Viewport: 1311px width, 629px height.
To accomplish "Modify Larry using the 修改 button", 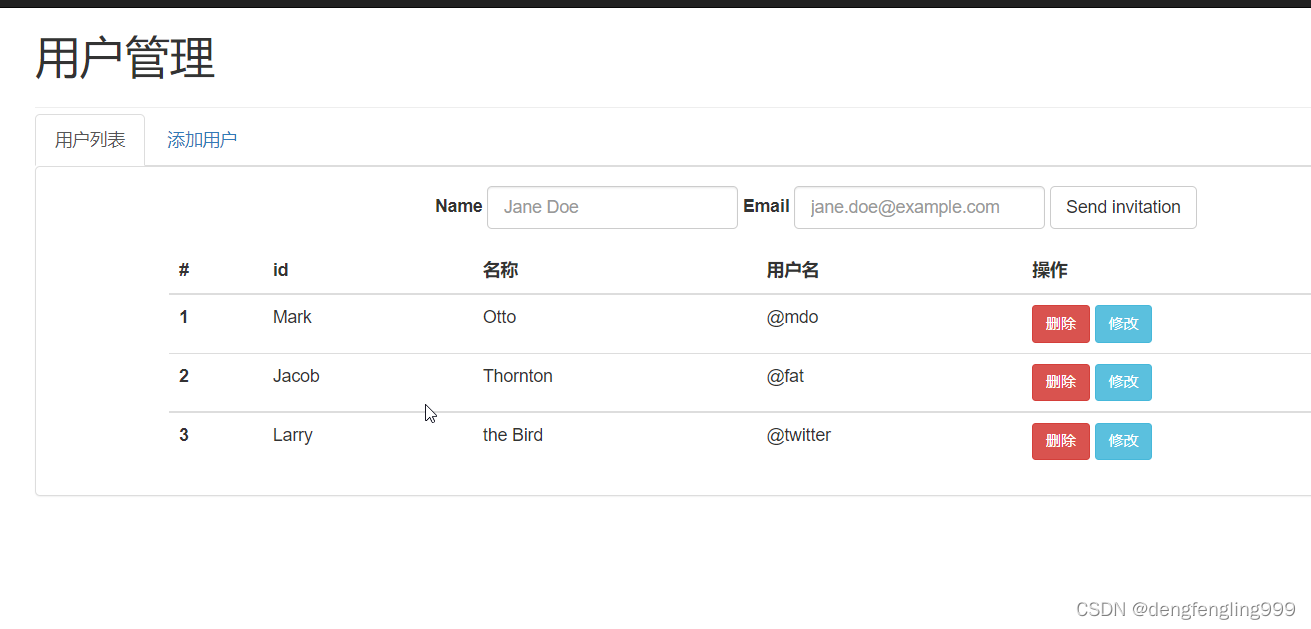I will 1123,441.
